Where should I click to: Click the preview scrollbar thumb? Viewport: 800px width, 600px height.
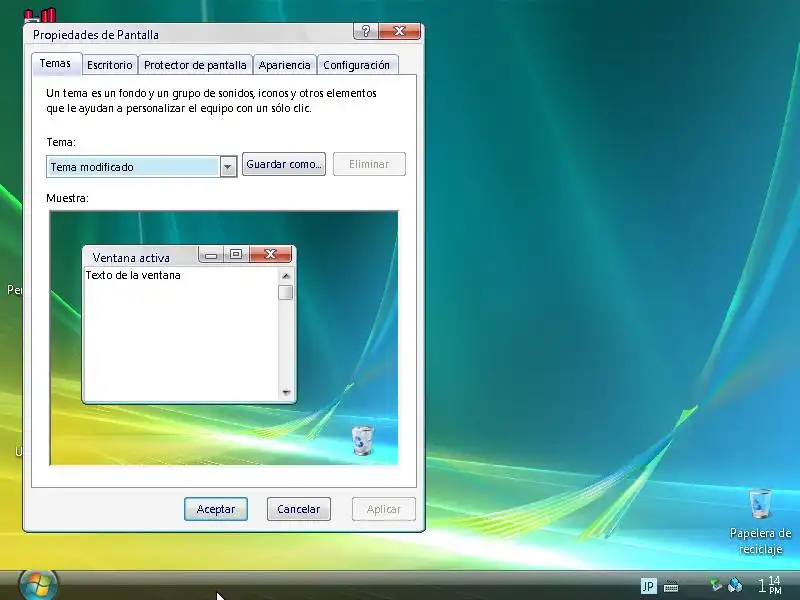point(286,292)
